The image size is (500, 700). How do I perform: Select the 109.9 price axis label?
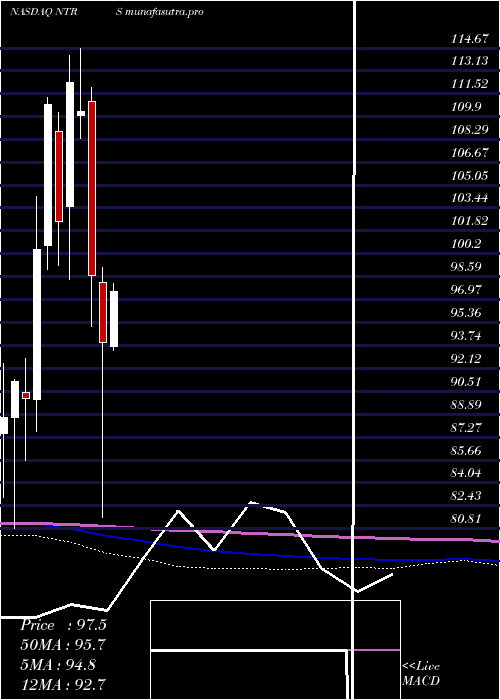coord(467,107)
